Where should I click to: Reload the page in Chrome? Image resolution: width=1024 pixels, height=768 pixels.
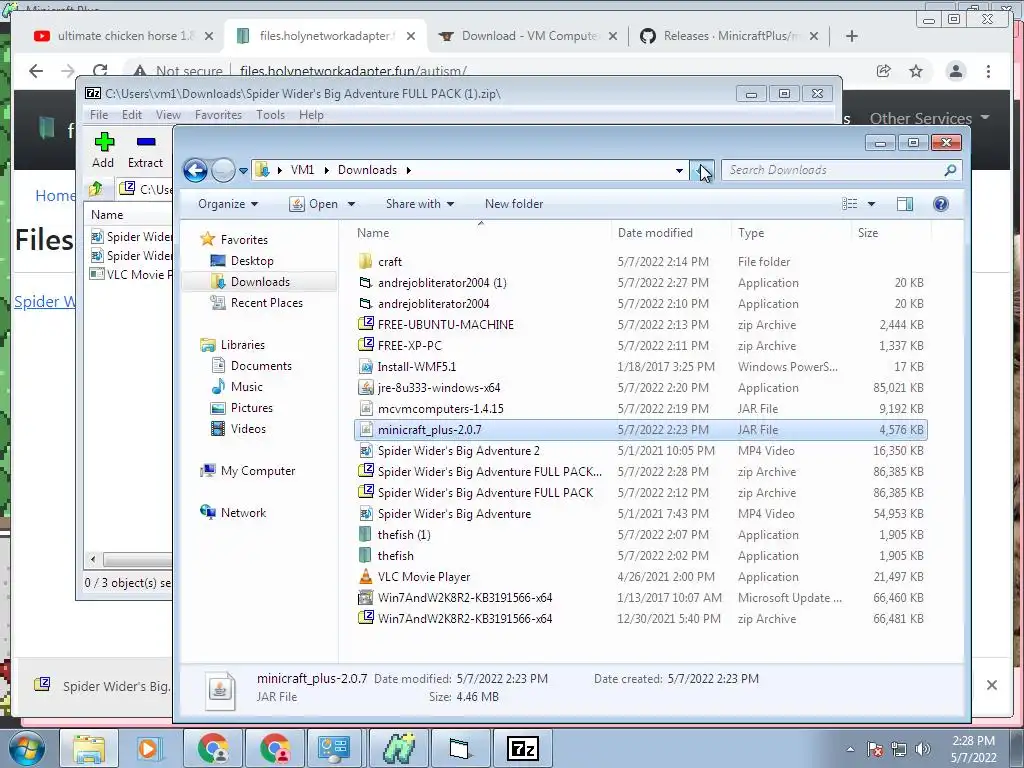pos(100,71)
